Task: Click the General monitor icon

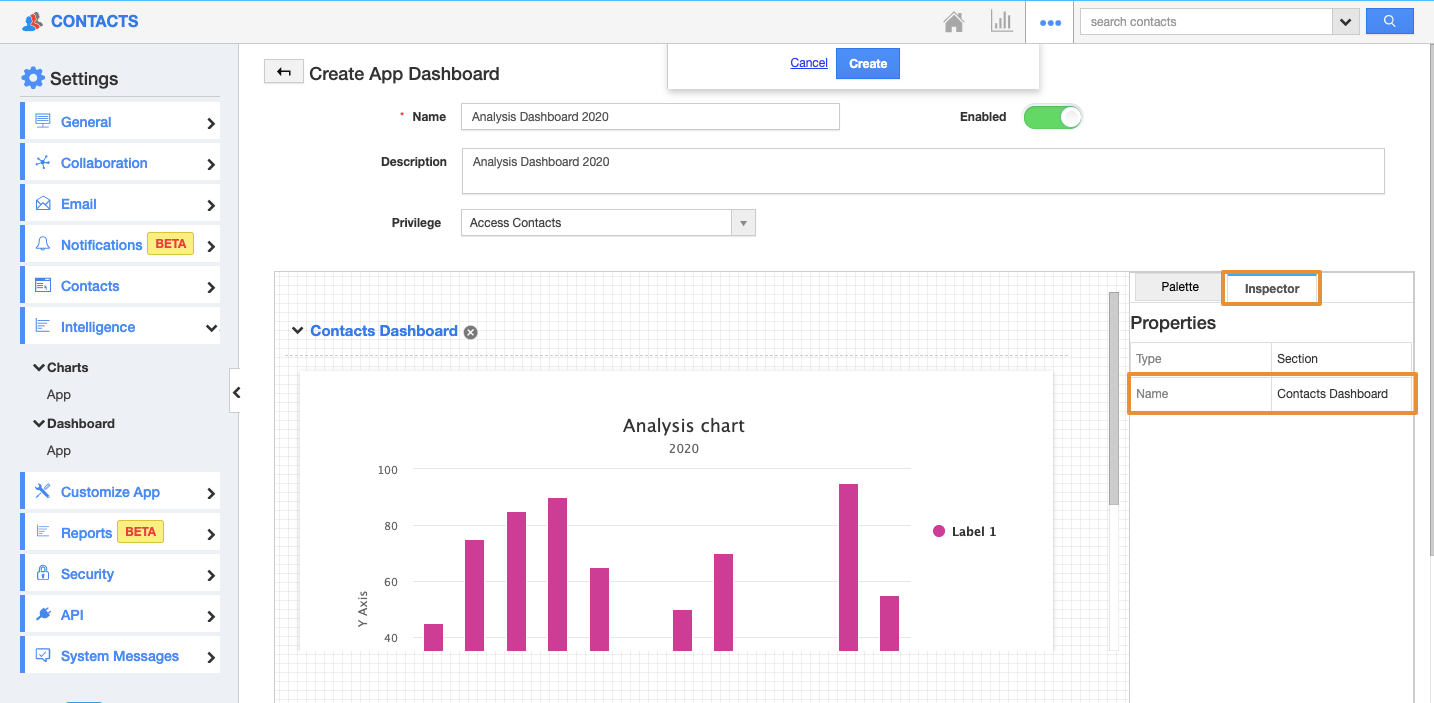Action: [x=43, y=121]
